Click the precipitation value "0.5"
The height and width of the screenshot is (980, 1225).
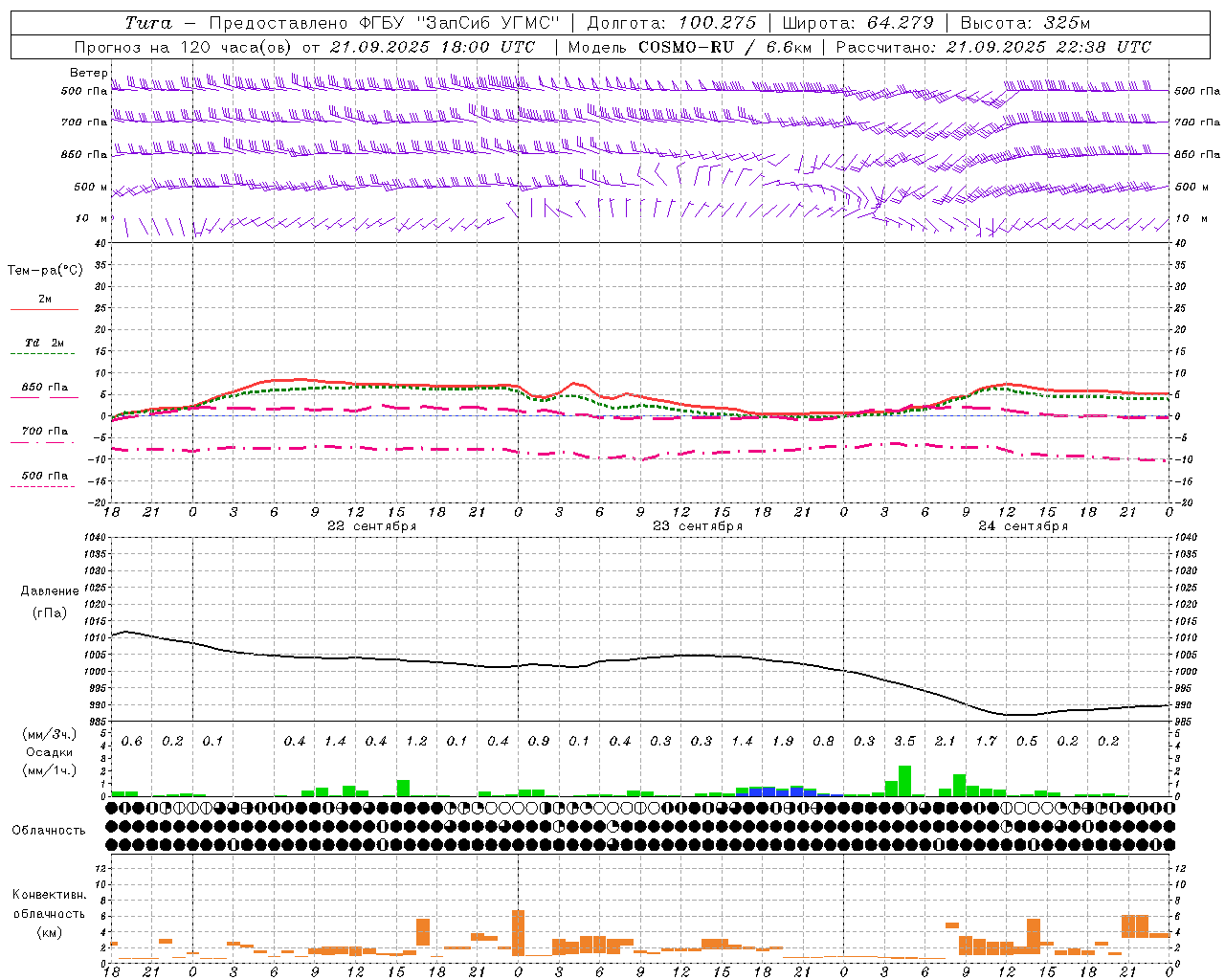tap(1027, 741)
